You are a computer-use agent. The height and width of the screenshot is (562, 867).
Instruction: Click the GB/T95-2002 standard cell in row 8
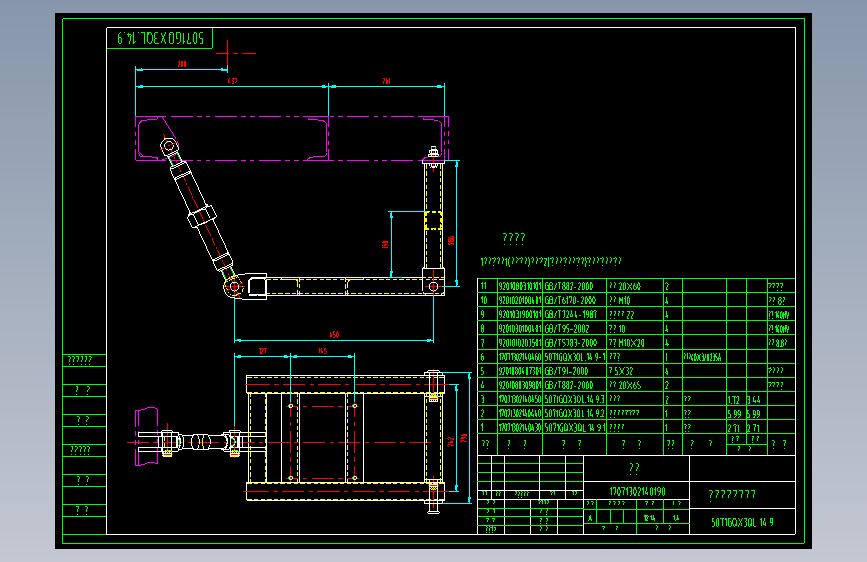(x=567, y=329)
